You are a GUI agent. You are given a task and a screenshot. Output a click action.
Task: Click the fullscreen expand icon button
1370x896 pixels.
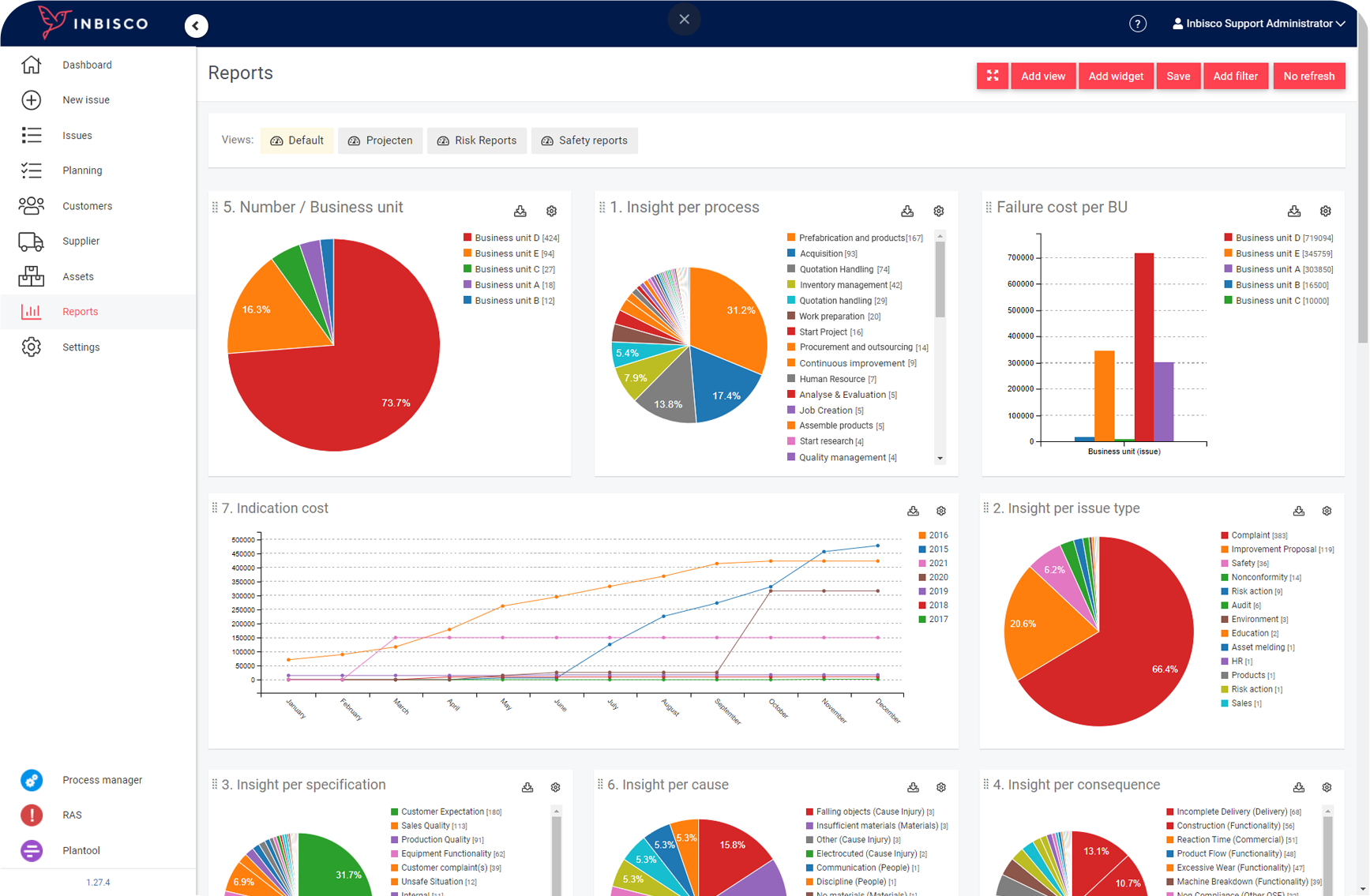point(993,76)
